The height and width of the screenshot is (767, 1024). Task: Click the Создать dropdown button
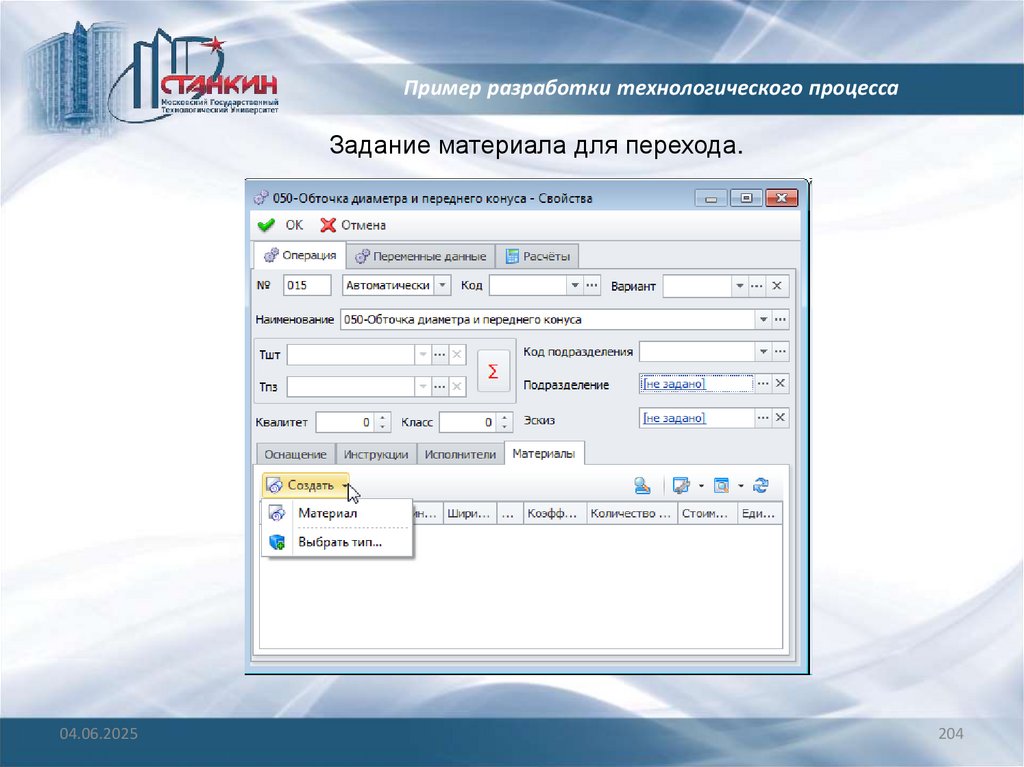click(306, 485)
